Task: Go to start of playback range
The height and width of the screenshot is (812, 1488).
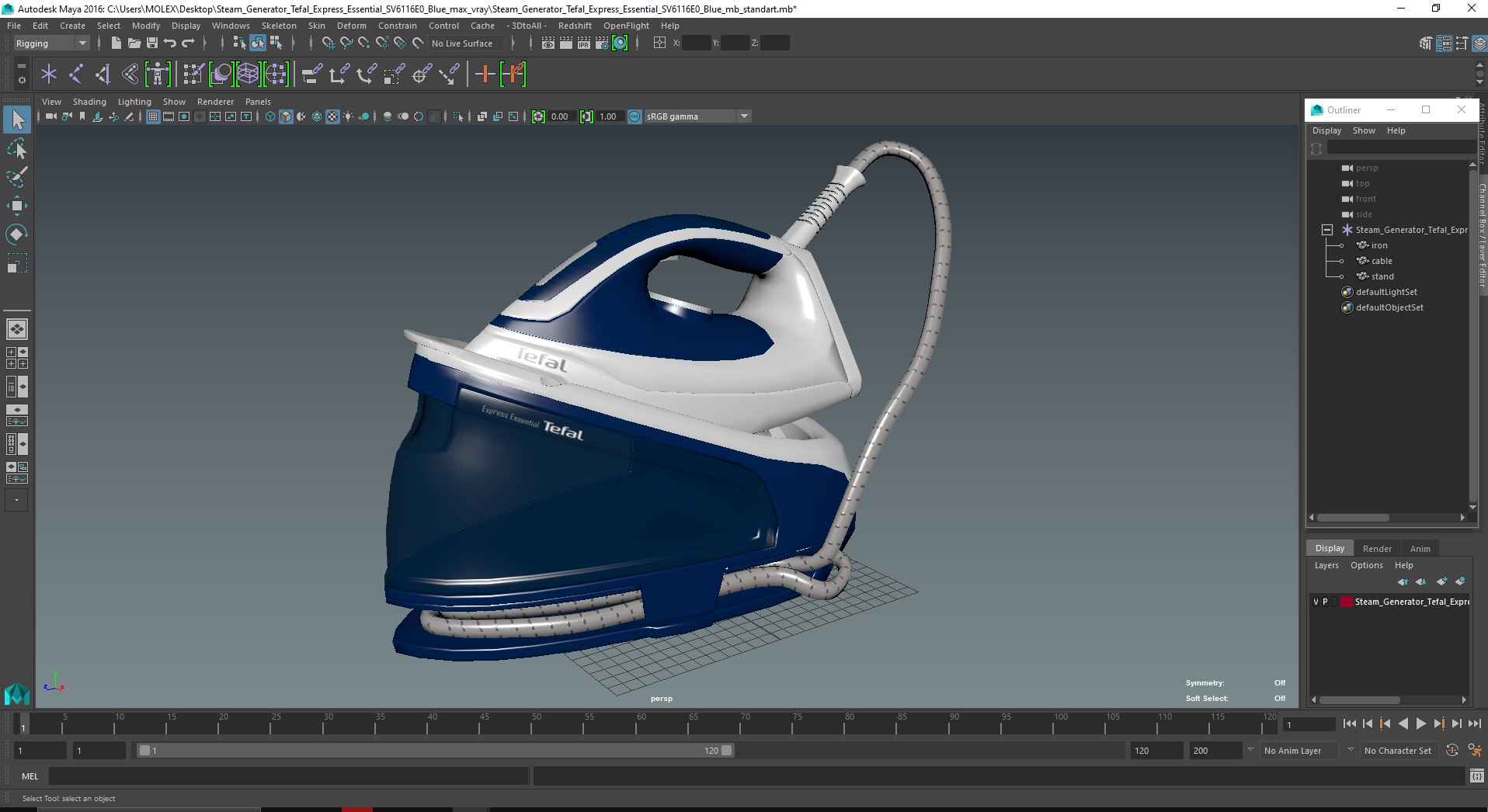Action: (x=1349, y=724)
